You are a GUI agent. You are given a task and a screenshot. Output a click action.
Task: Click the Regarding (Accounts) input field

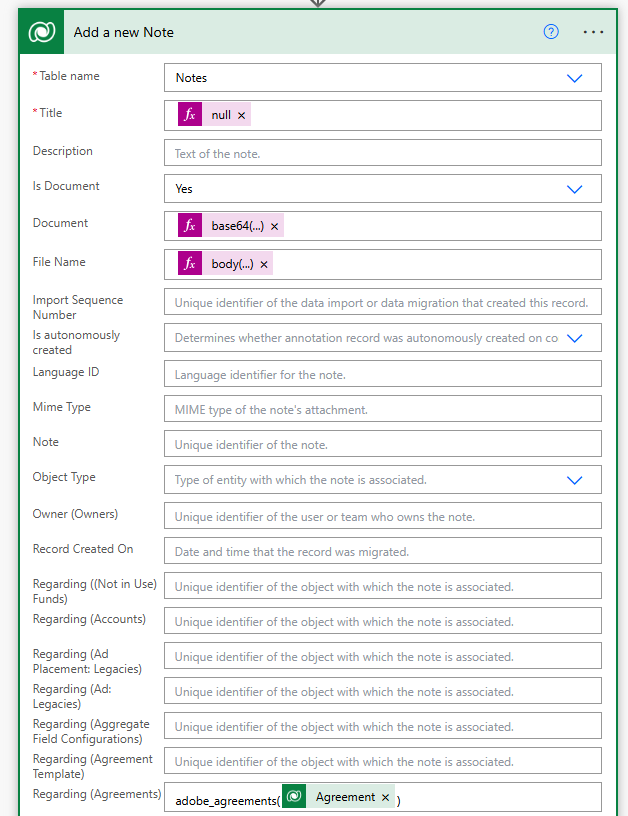tap(382, 621)
